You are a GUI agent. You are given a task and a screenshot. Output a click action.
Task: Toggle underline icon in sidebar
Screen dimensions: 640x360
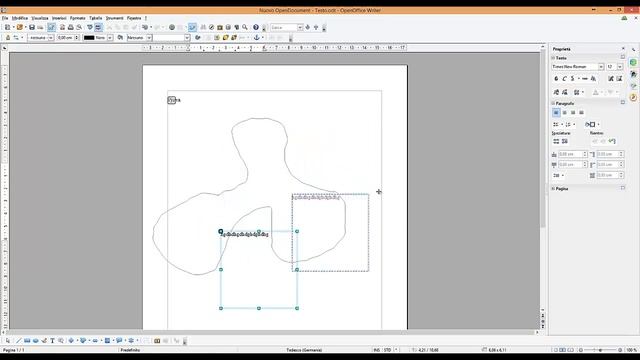pos(573,78)
